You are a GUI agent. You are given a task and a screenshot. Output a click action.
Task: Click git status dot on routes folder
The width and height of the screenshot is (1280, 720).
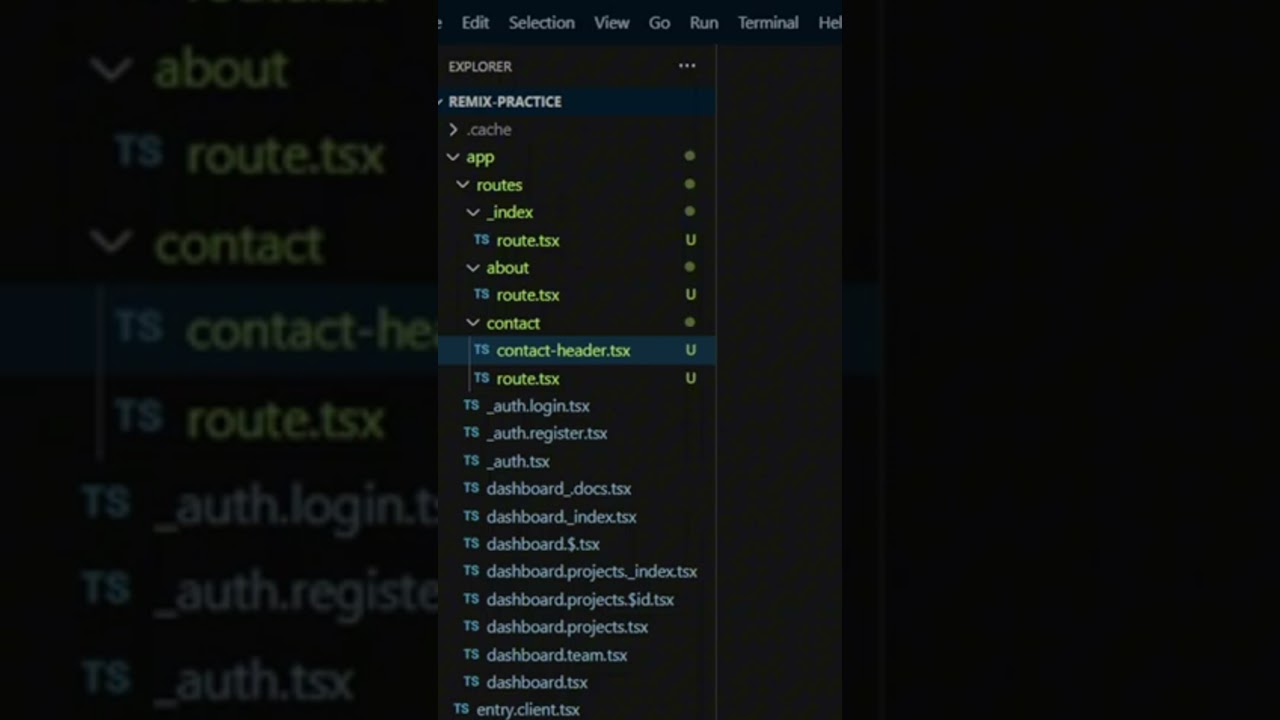689,184
